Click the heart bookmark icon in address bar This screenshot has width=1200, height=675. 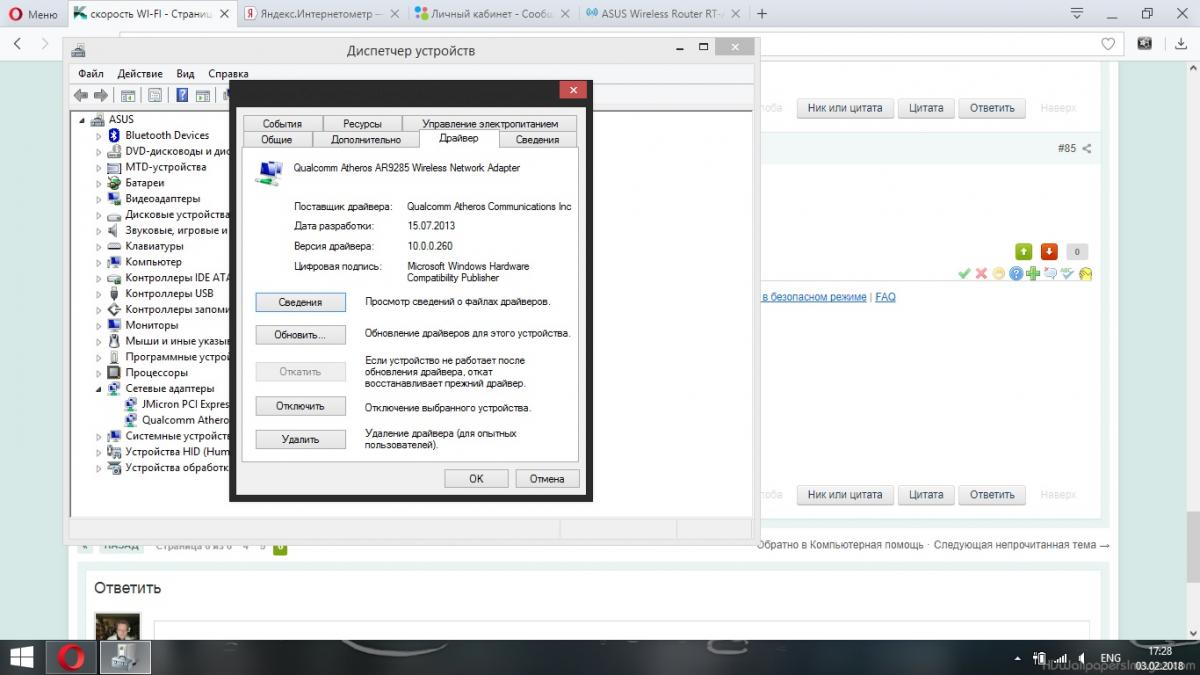[1108, 44]
